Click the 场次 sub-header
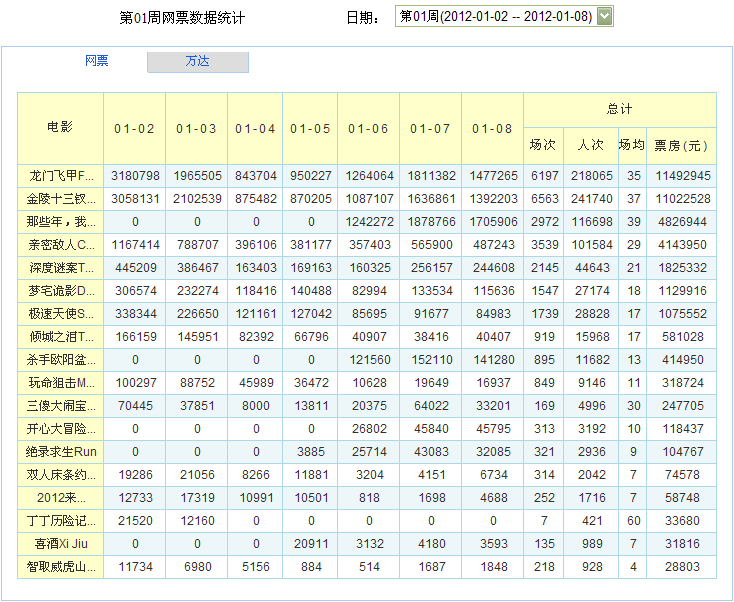This screenshot has width=734, height=602. (543, 146)
